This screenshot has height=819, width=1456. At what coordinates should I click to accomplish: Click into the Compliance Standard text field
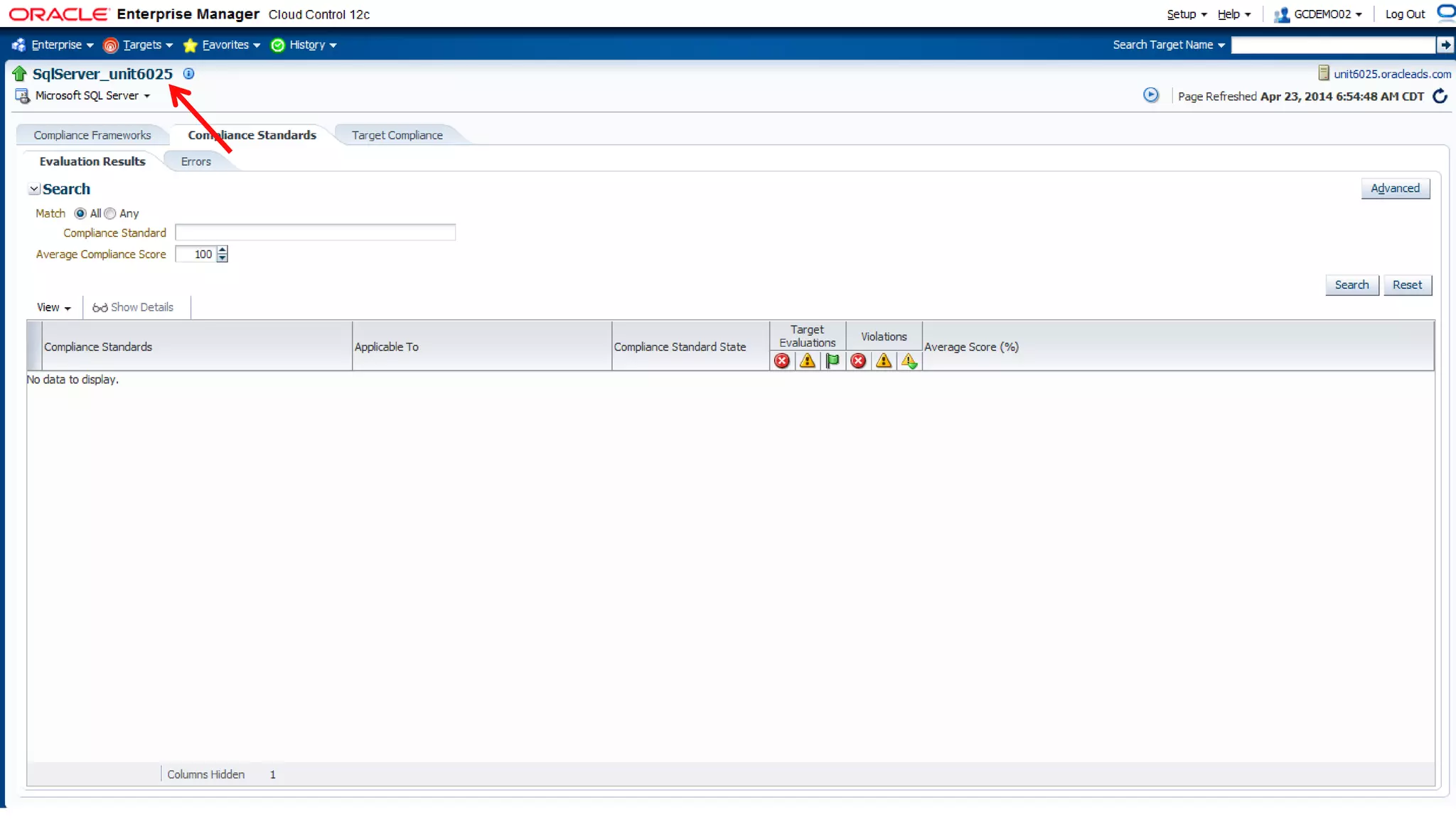click(x=315, y=232)
